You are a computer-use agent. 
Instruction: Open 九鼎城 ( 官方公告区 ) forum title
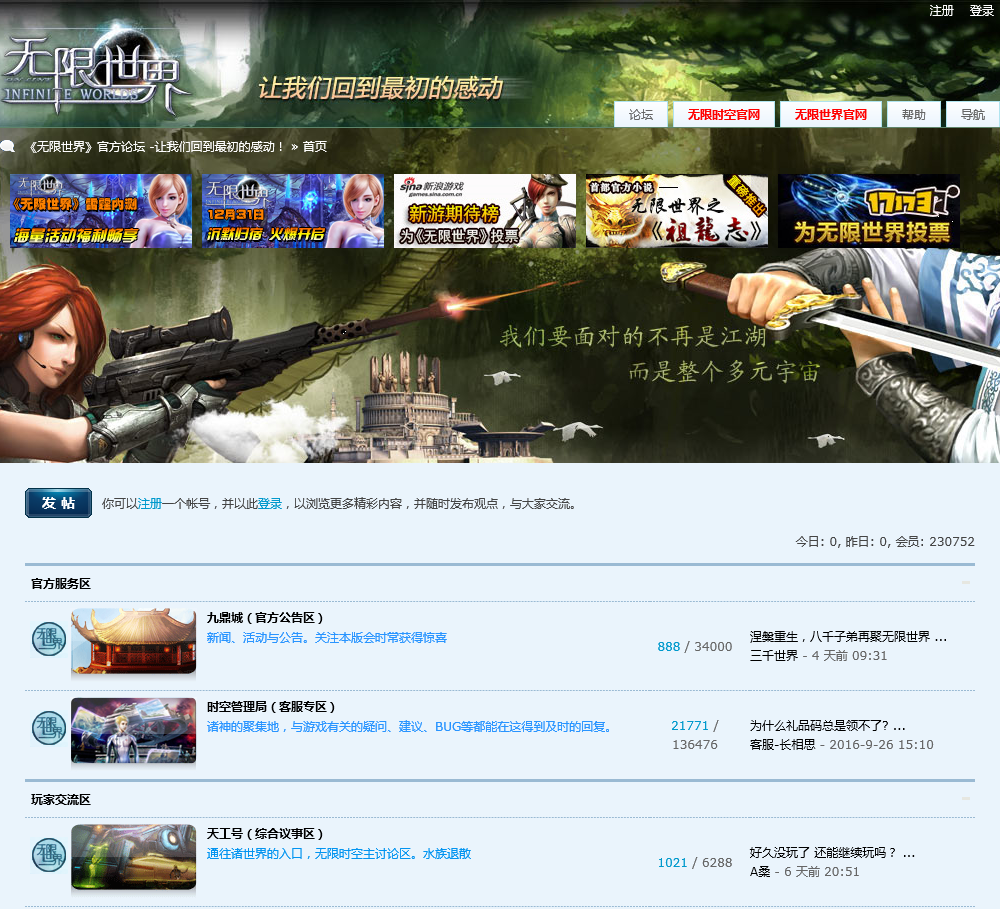tap(265, 617)
